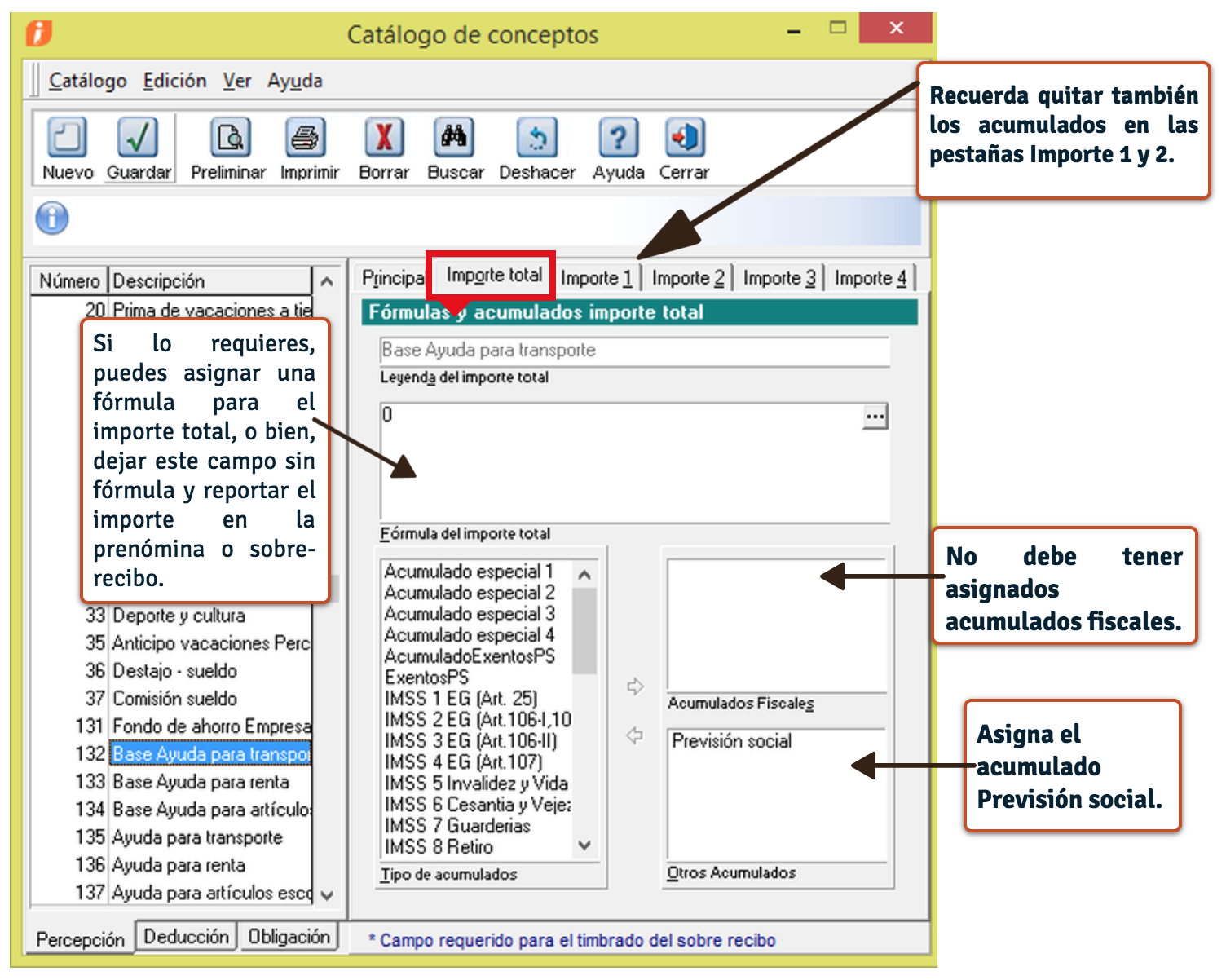Viewport: 1226px width, 980px height.
Task: Save changes with the Guardar icon
Action: tap(138, 139)
